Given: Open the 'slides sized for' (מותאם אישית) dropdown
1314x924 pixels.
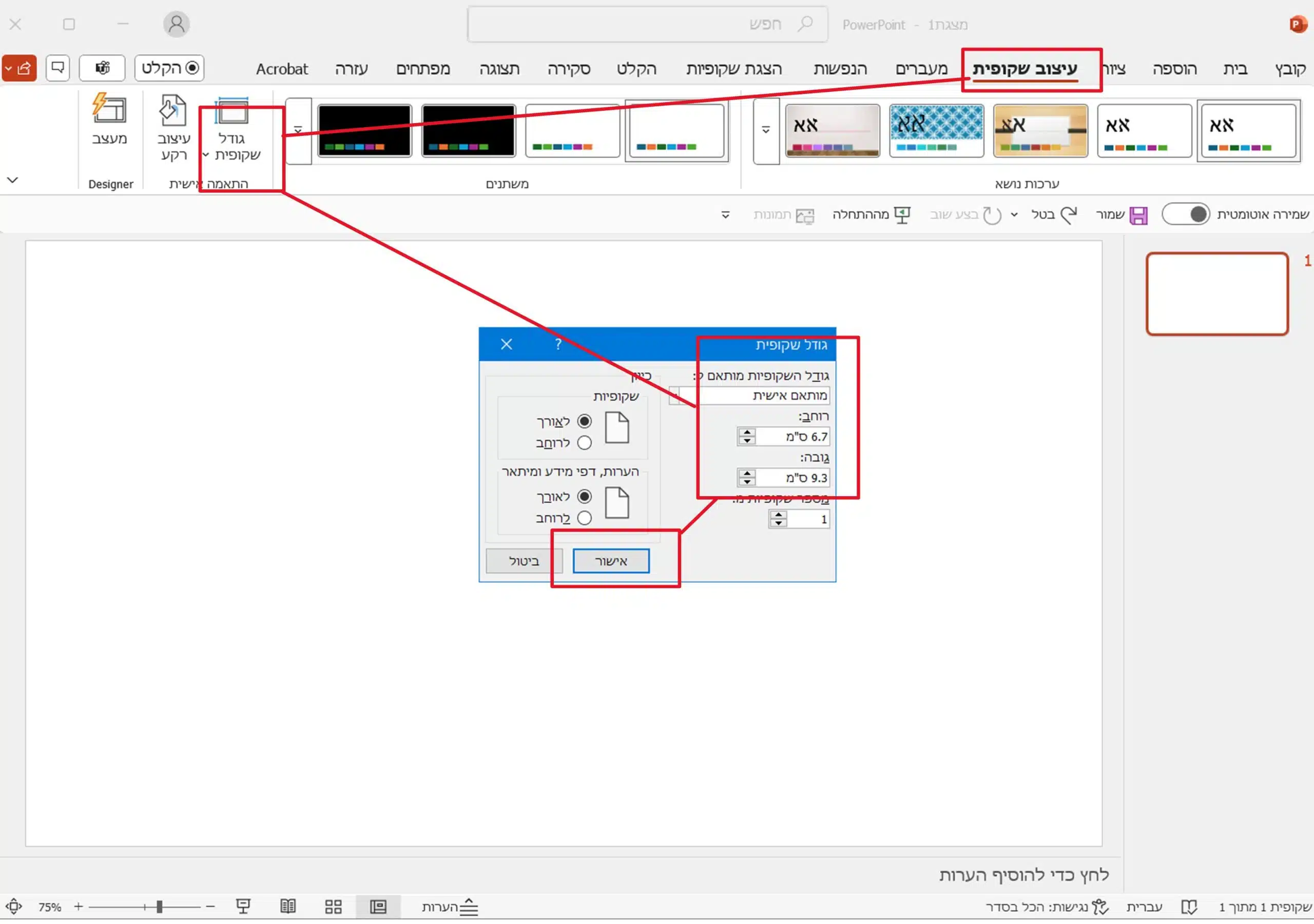Looking at the screenshot, I should pyautogui.click(x=750, y=396).
